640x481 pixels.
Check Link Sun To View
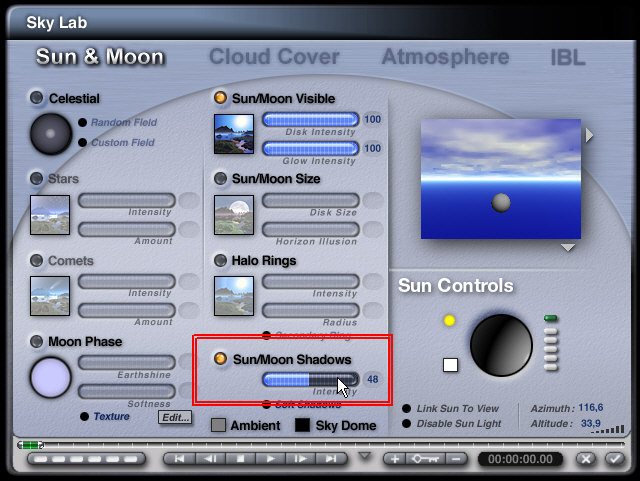pyautogui.click(x=407, y=408)
